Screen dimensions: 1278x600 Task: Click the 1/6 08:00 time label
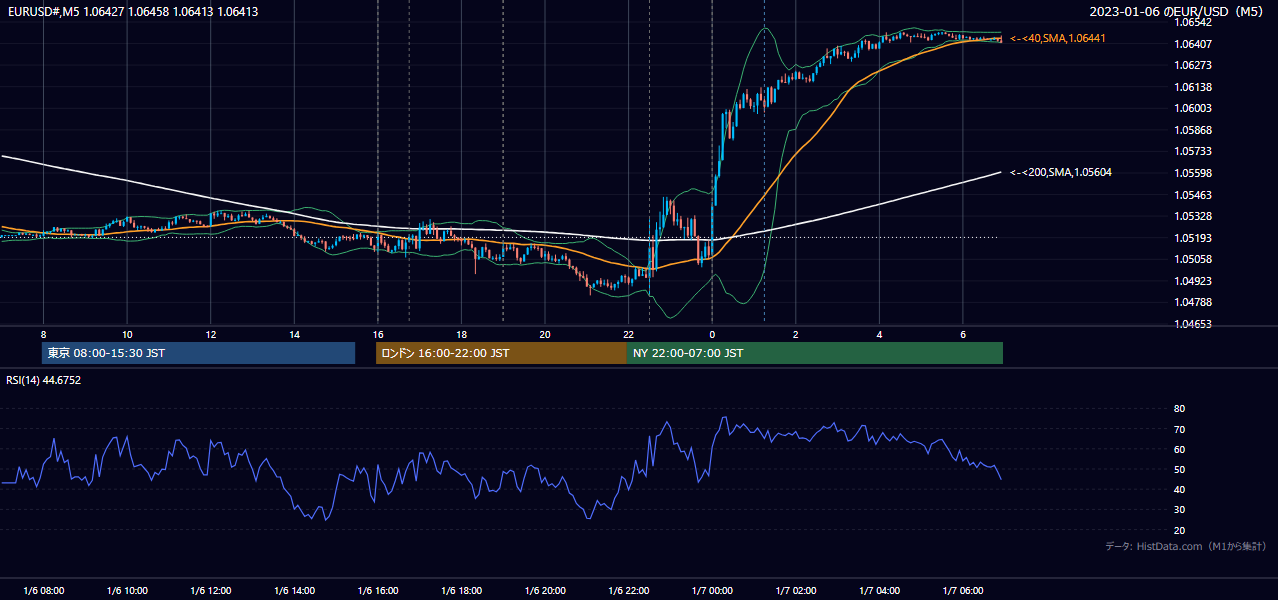pyautogui.click(x=43, y=591)
